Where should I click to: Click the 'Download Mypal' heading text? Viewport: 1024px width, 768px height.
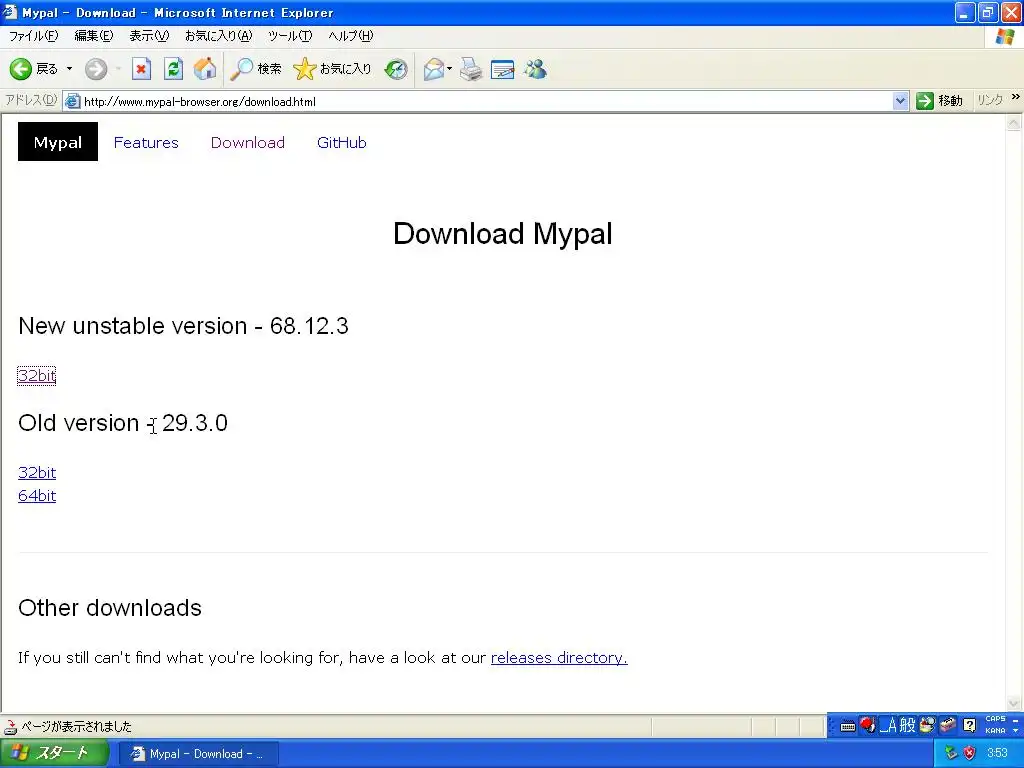pyautogui.click(x=502, y=234)
